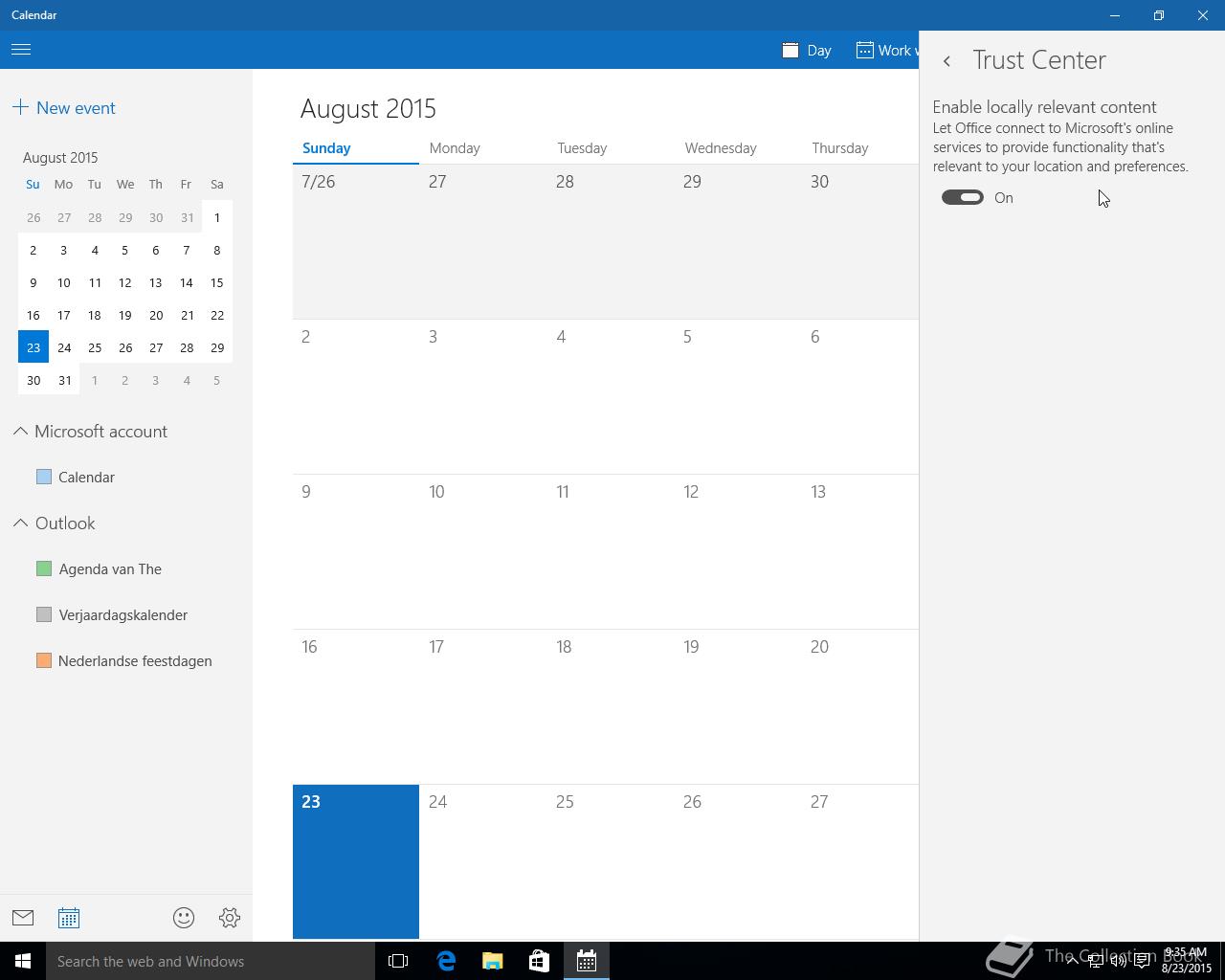Open Settings gear icon
Image resolution: width=1225 pixels, height=980 pixels.
[x=230, y=918]
